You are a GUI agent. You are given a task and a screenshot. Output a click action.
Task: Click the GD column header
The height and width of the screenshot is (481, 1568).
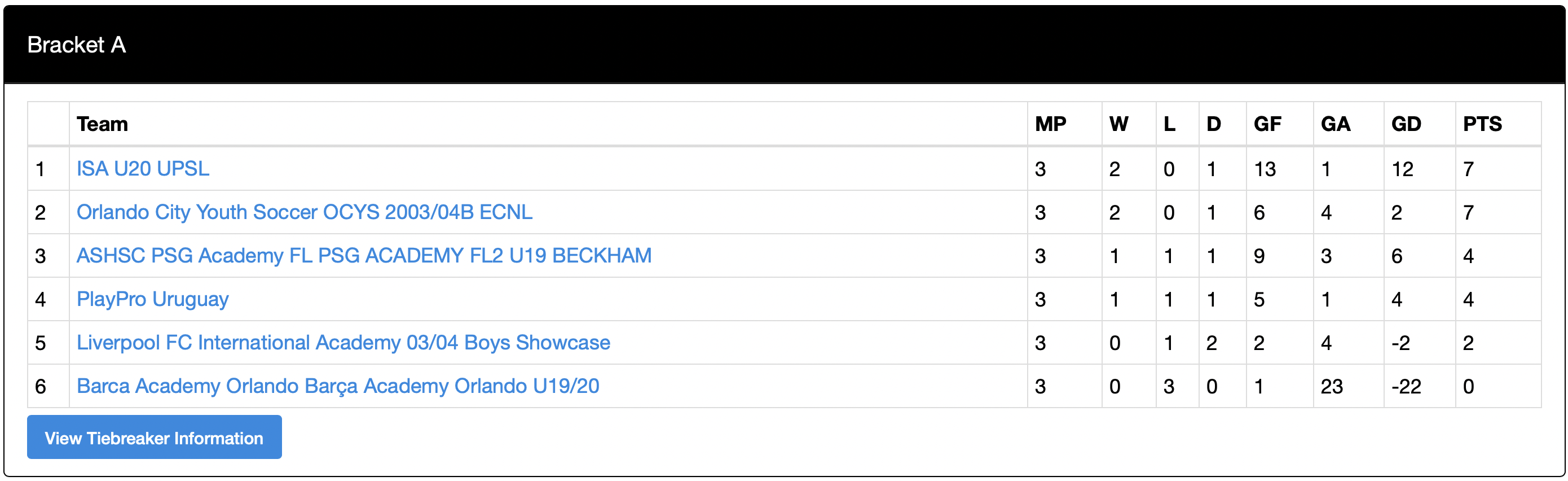click(1406, 124)
